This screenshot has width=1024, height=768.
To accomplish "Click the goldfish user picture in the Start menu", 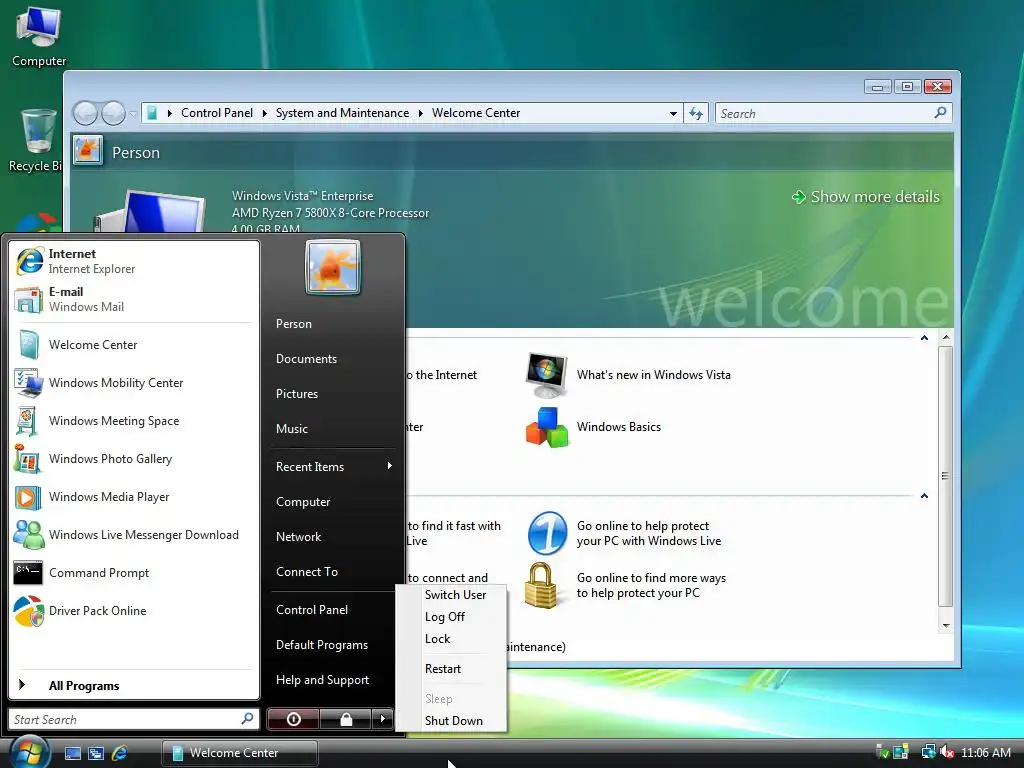I will coord(332,267).
